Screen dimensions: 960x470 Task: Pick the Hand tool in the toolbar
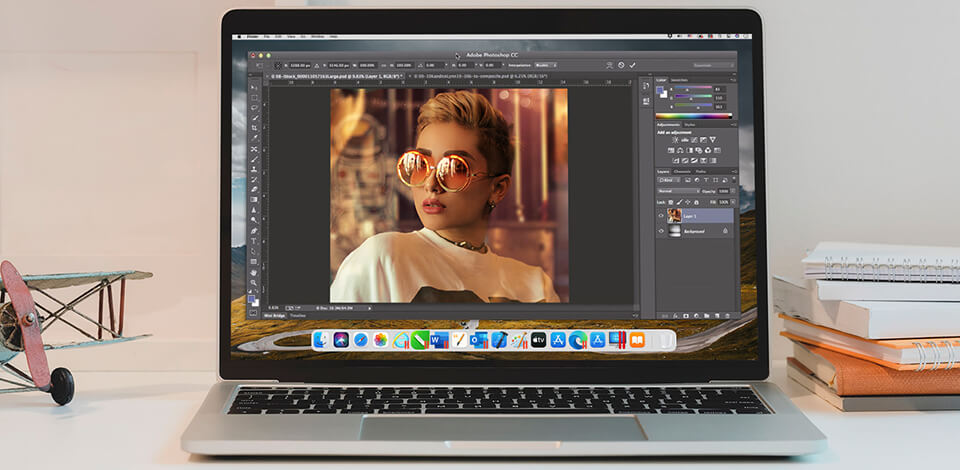(254, 272)
